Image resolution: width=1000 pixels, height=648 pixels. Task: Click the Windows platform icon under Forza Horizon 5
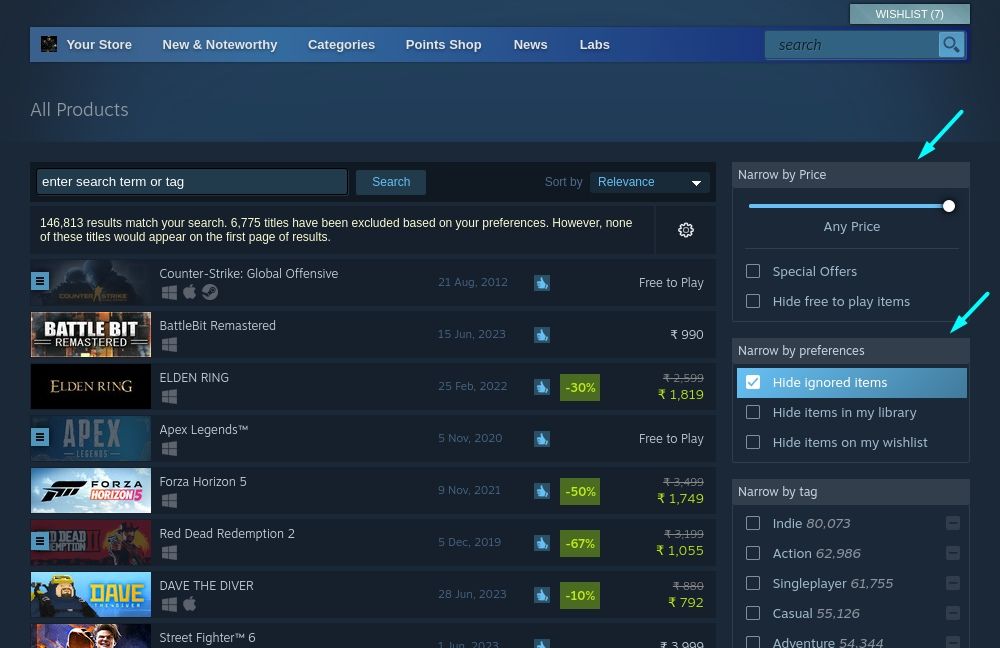[169, 501]
